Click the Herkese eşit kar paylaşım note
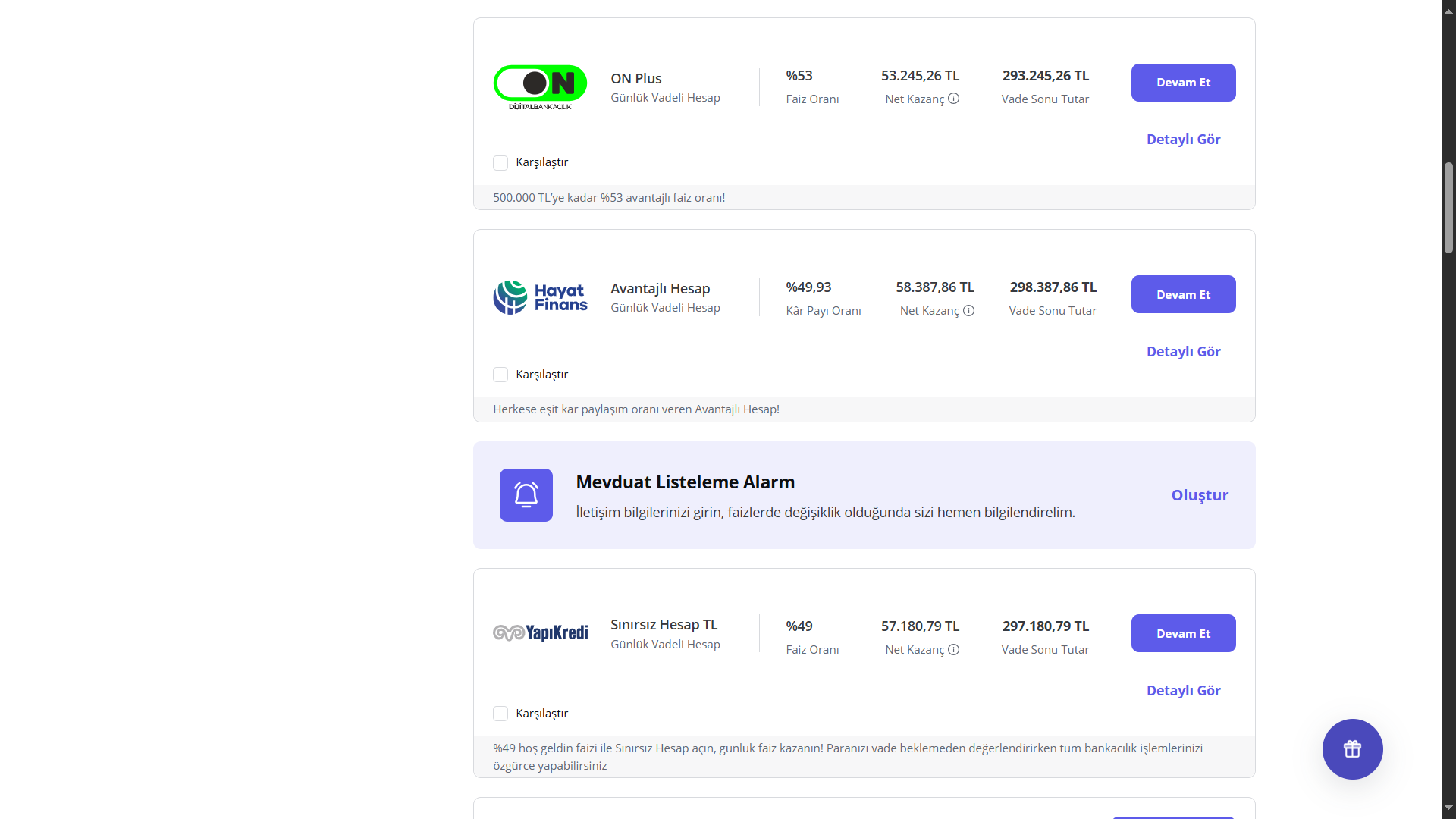The width and height of the screenshot is (1456, 819). tap(636, 409)
